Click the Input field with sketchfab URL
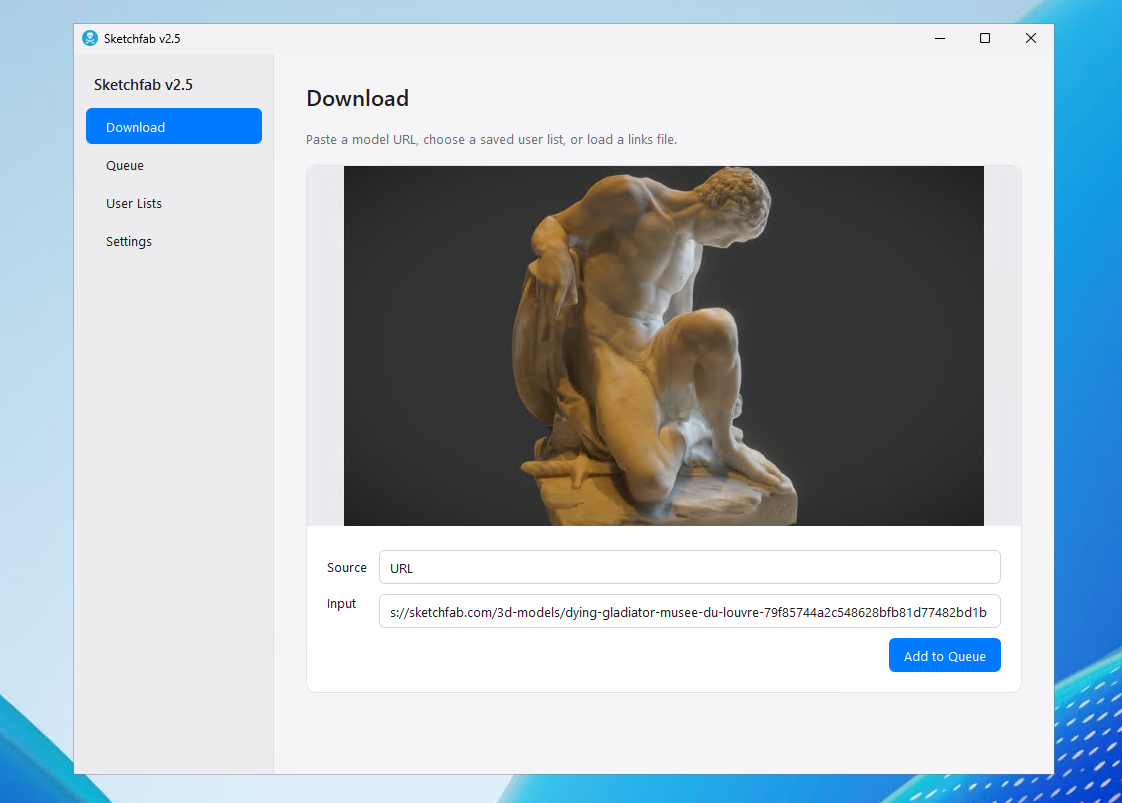The height and width of the screenshot is (803, 1122). 690,611
